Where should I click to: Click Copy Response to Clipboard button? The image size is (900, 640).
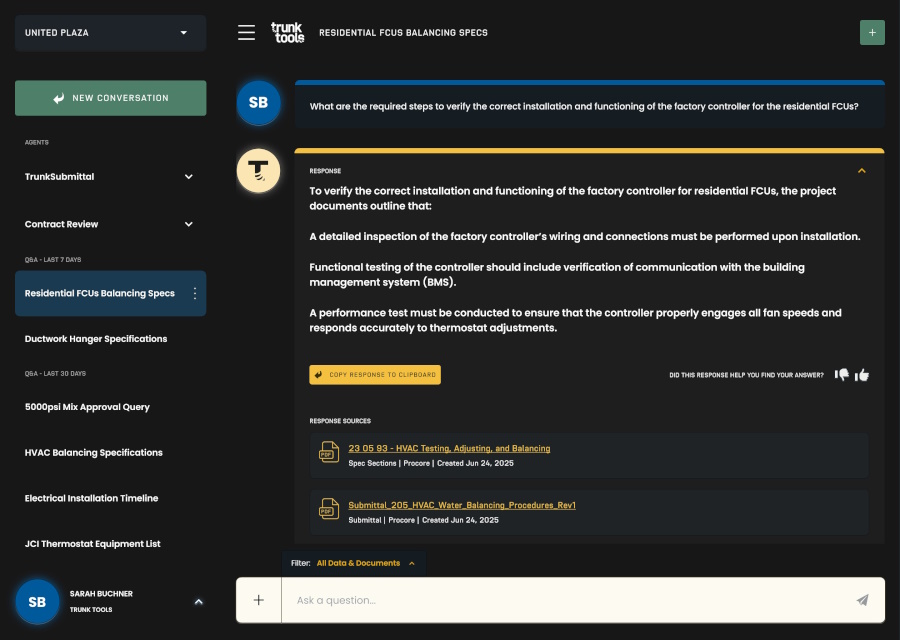click(375, 375)
